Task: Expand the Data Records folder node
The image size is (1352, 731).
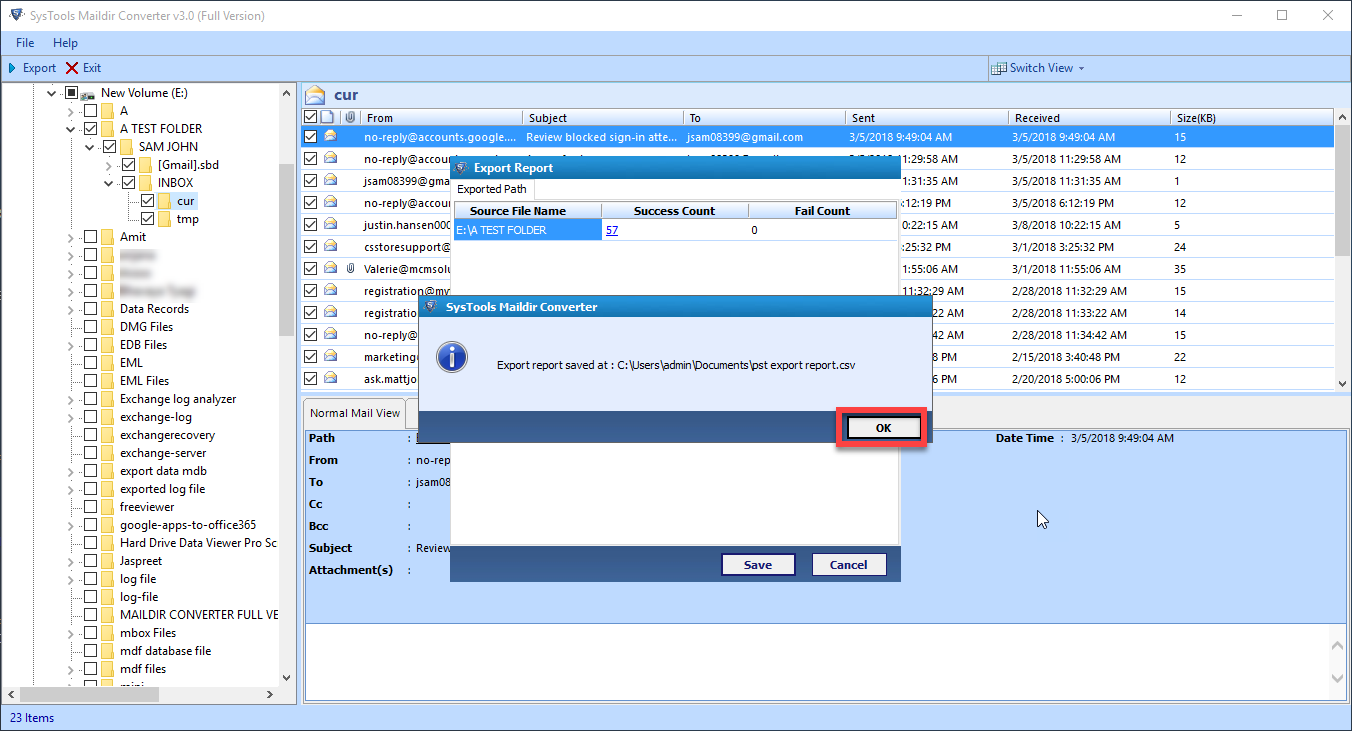Action: click(x=71, y=309)
